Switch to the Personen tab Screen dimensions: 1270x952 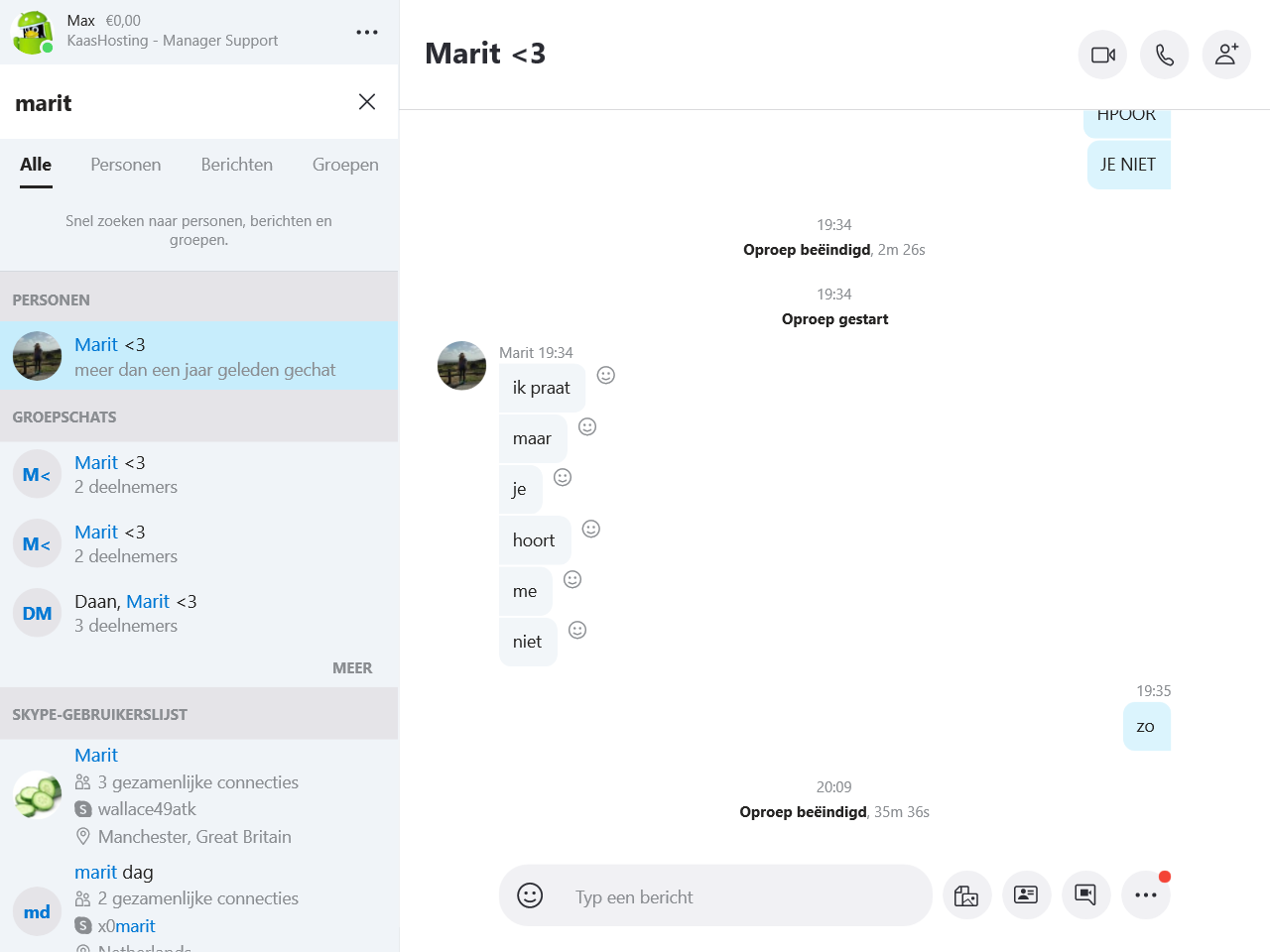point(125,165)
